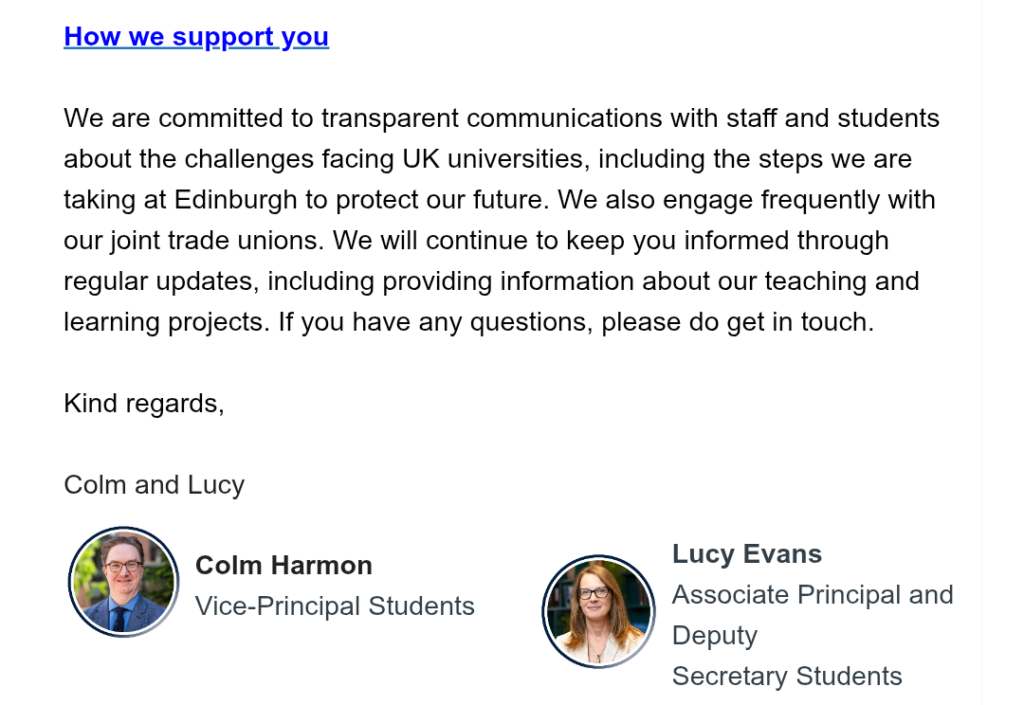Click the "Vice-Principal Students" job title

click(334, 606)
